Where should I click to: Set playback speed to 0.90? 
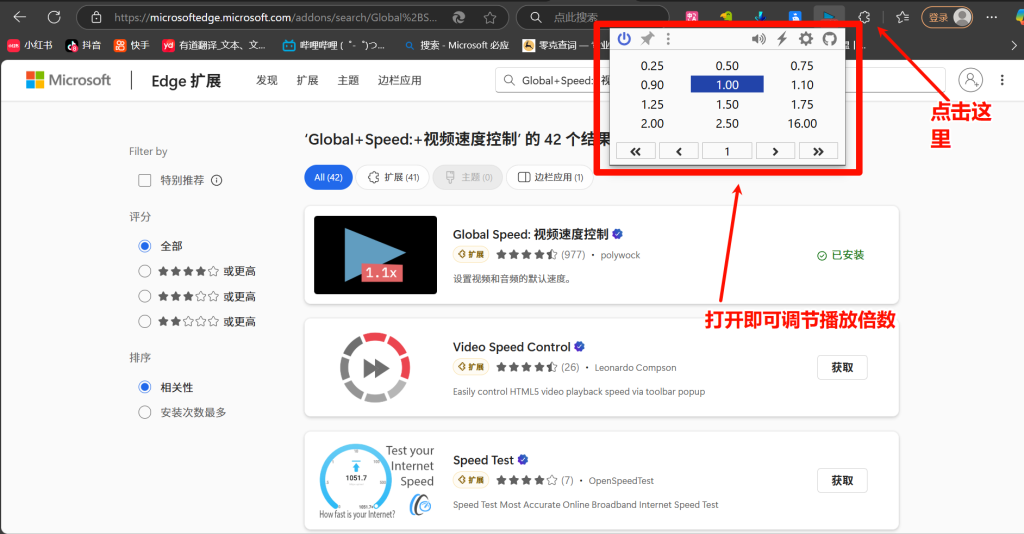pyautogui.click(x=652, y=85)
